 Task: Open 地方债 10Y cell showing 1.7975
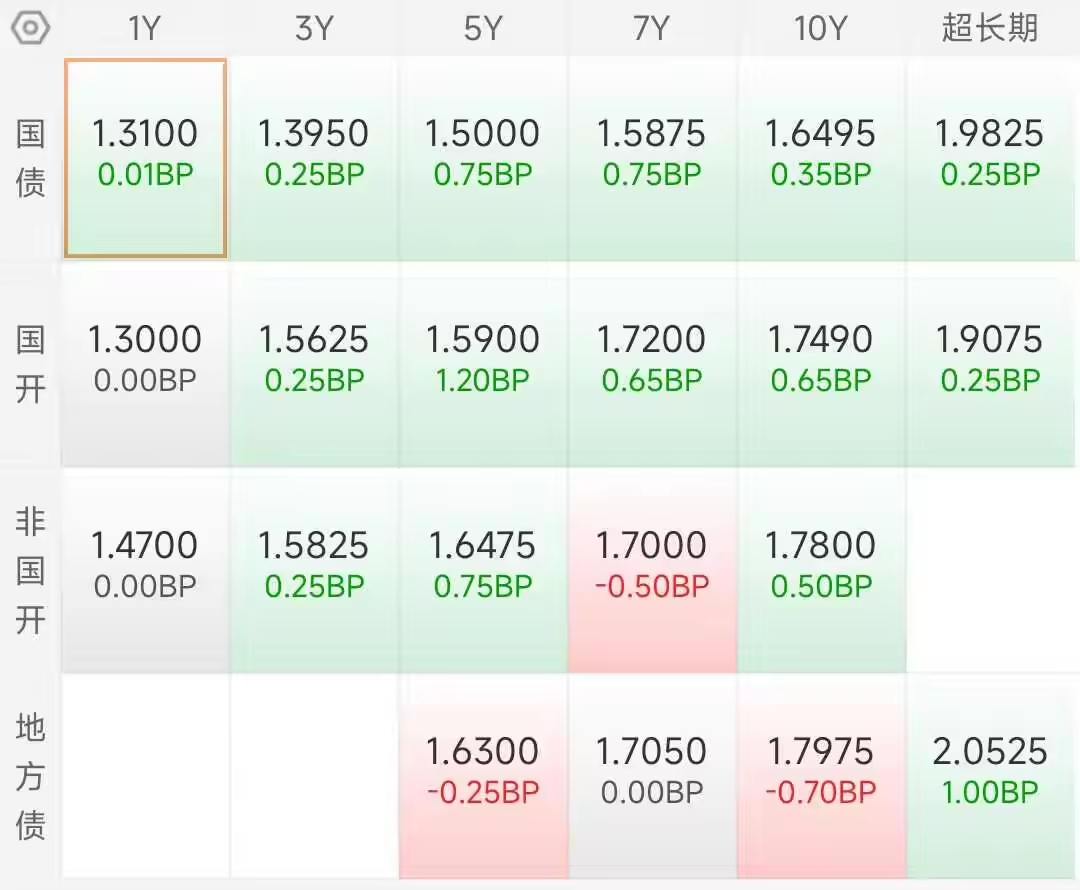[x=821, y=776]
